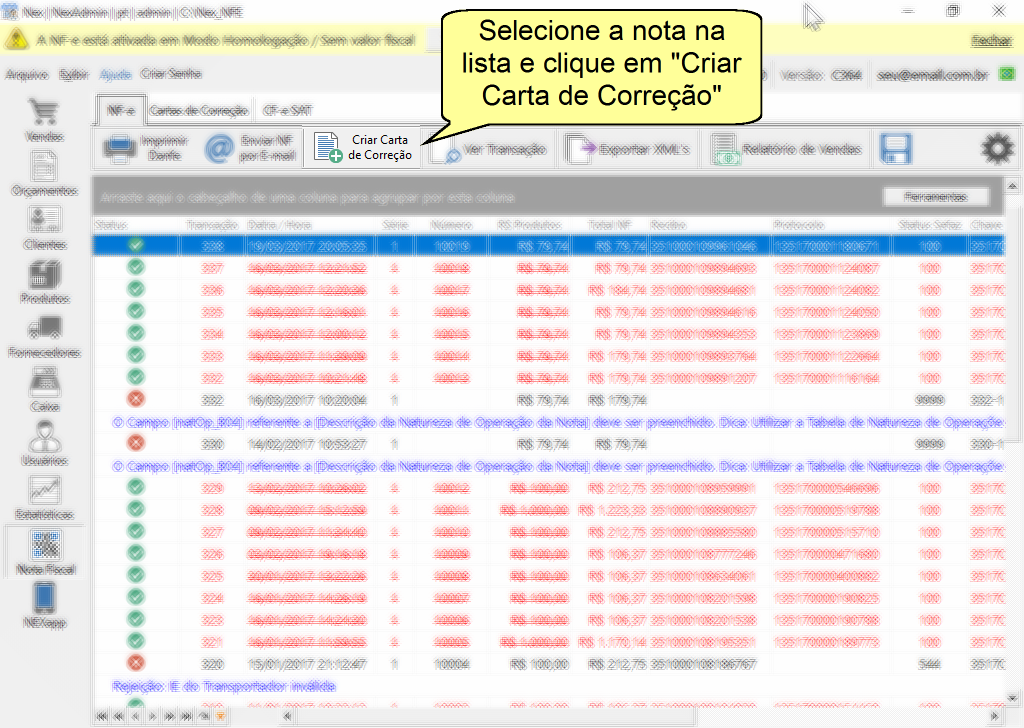Select the row with transaction 329
The width and height of the screenshot is (1024, 728).
[x=549, y=488]
